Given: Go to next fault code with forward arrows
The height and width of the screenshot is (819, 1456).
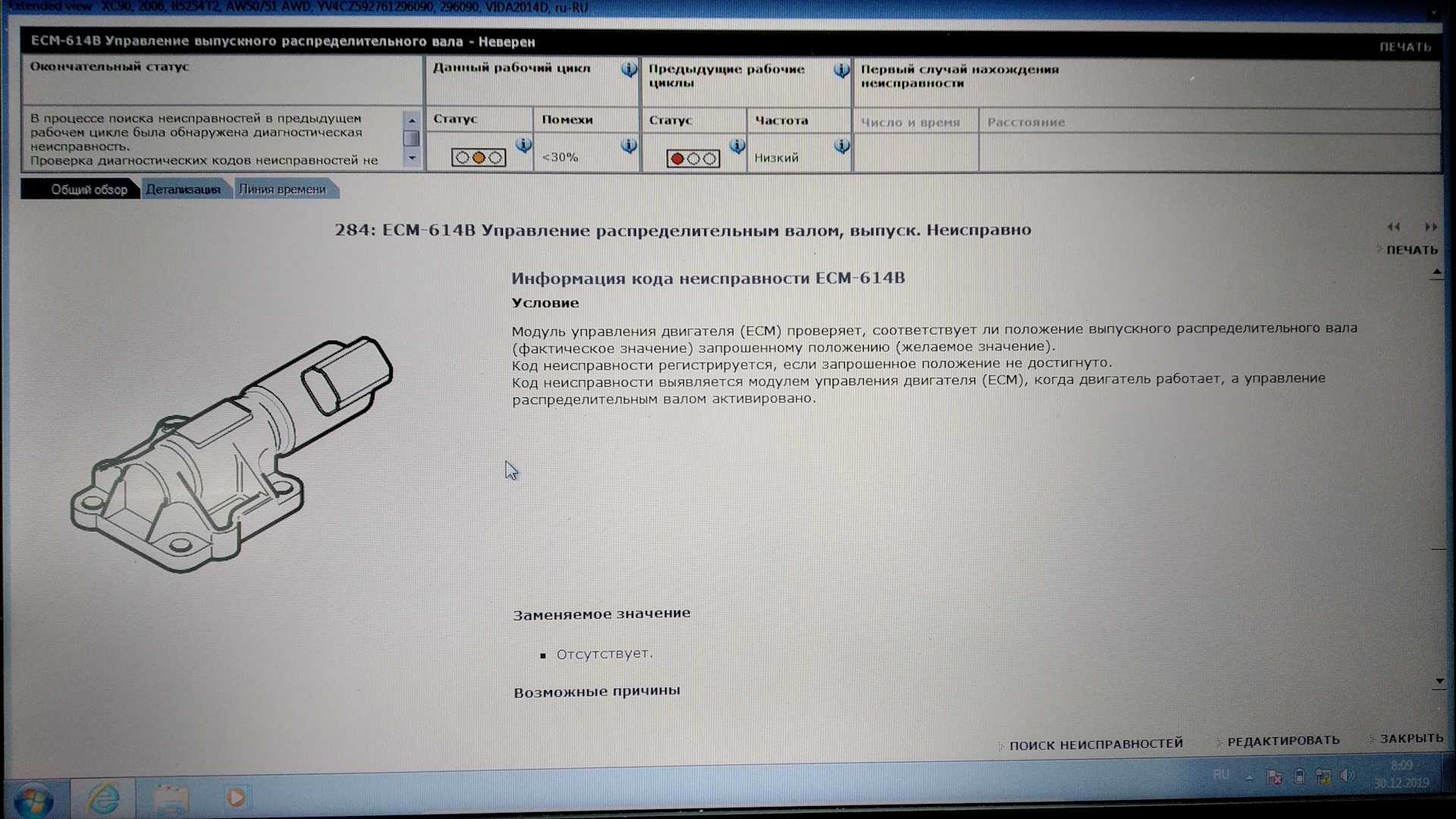Looking at the screenshot, I should tap(1431, 227).
